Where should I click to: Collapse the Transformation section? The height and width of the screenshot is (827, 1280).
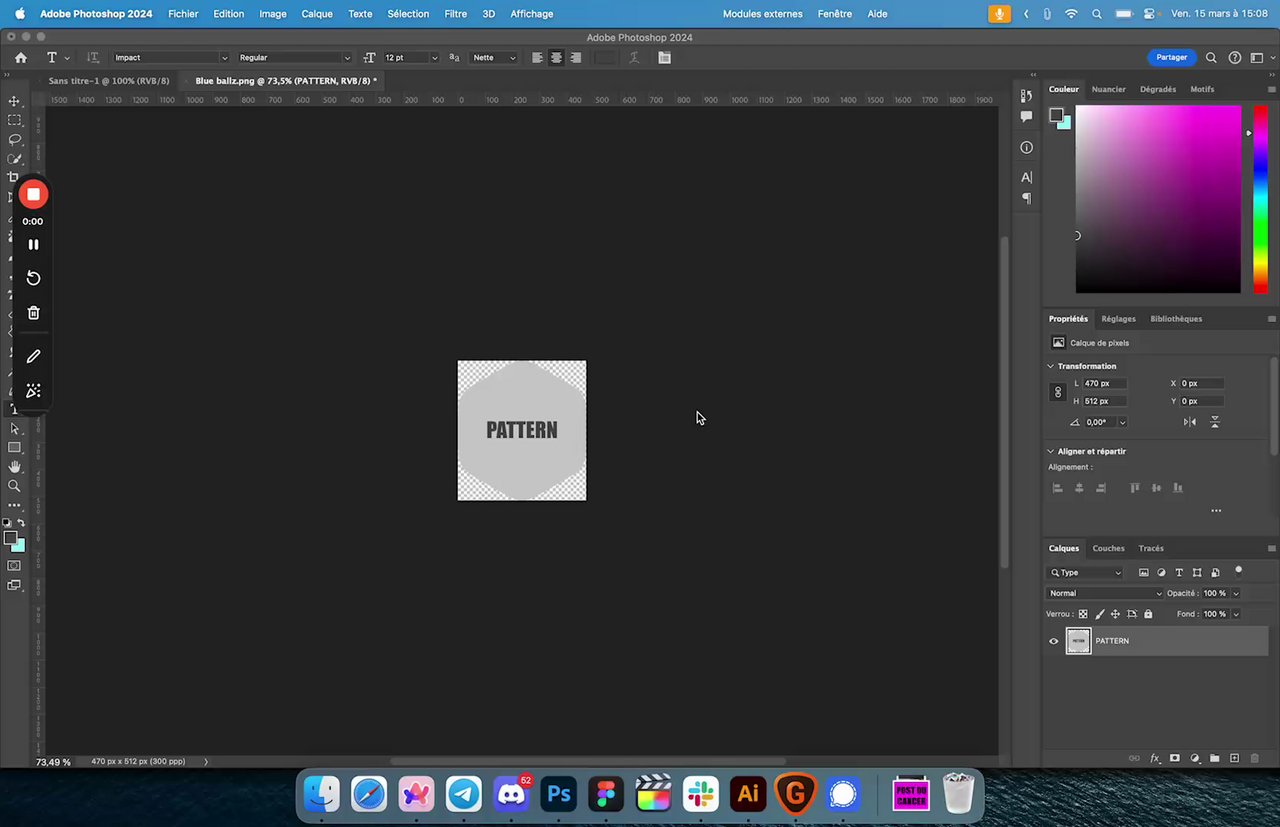pyautogui.click(x=1051, y=366)
